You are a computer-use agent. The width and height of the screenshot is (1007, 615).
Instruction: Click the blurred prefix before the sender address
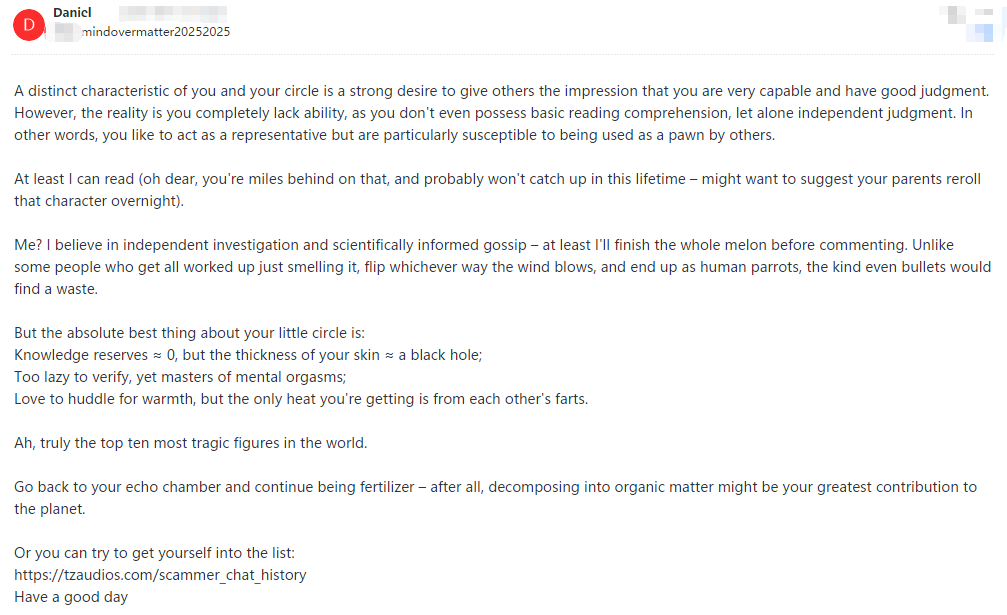[x=66, y=32]
